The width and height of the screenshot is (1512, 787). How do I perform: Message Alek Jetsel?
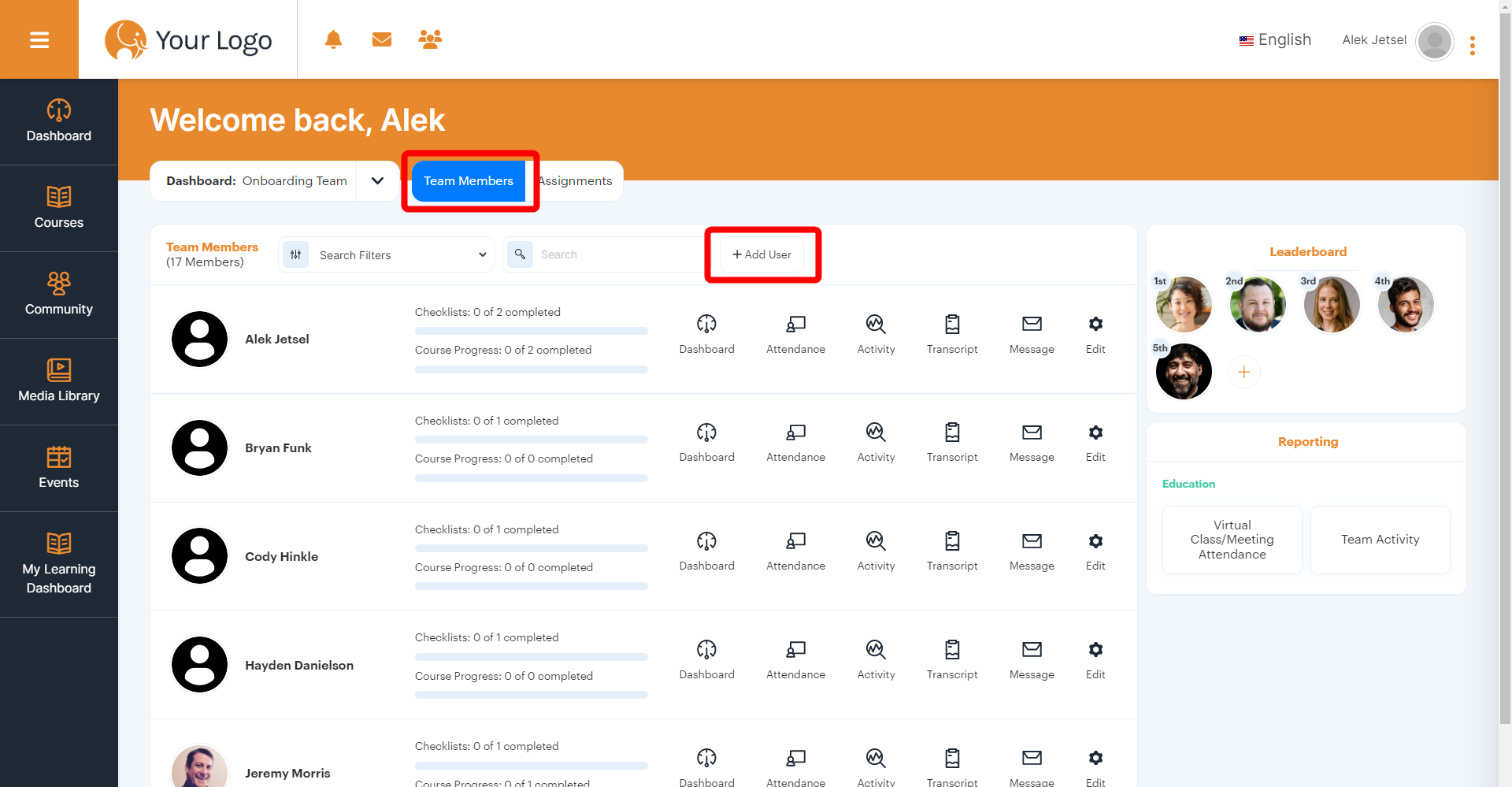click(1032, 334)
